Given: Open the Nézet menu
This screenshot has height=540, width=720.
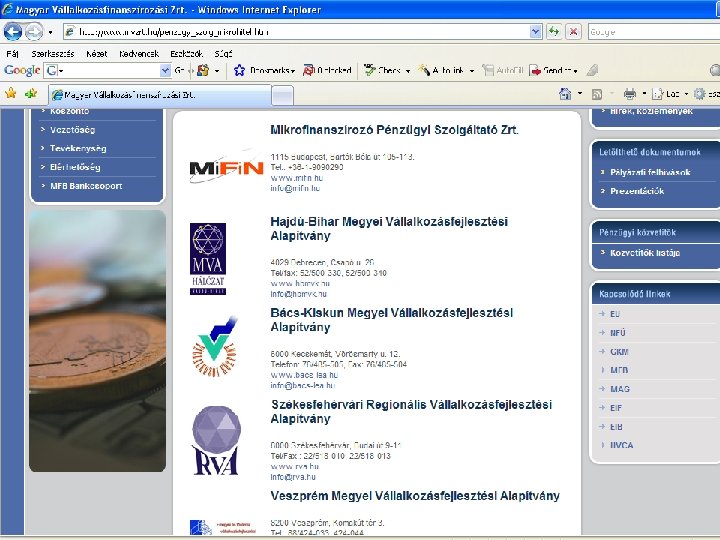Looking at the screenshot, I should click(x=96, y=54).
